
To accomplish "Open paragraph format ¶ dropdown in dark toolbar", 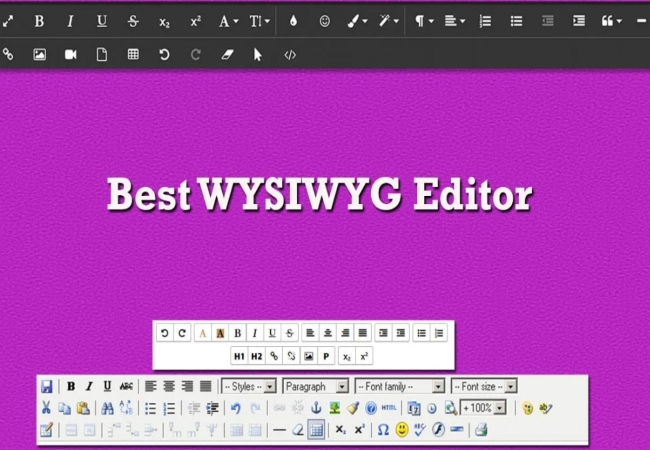I will (424, 21).
